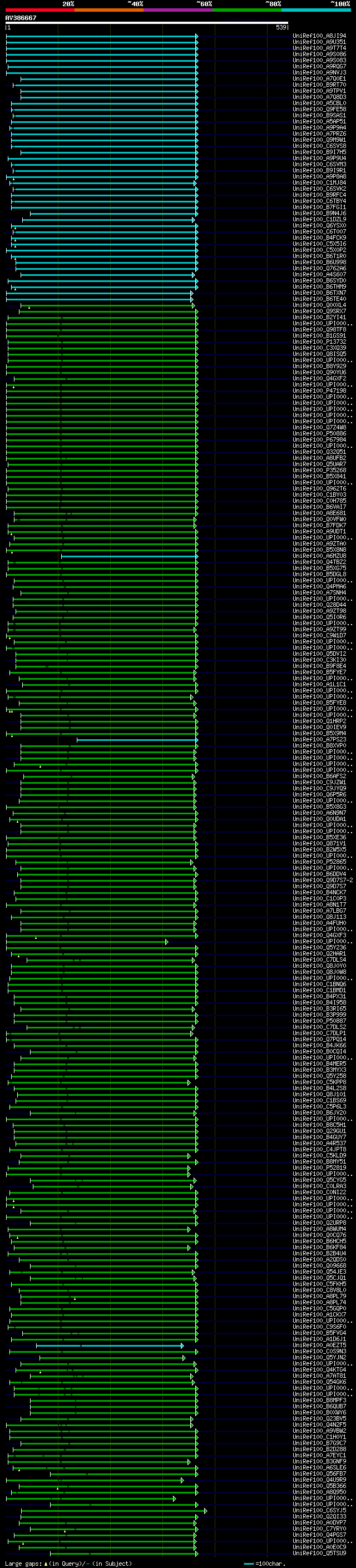The width and height of the screenshot is (356, 1568).
Task: Click the cyan ~100% identity color segment
Action: 316,10
